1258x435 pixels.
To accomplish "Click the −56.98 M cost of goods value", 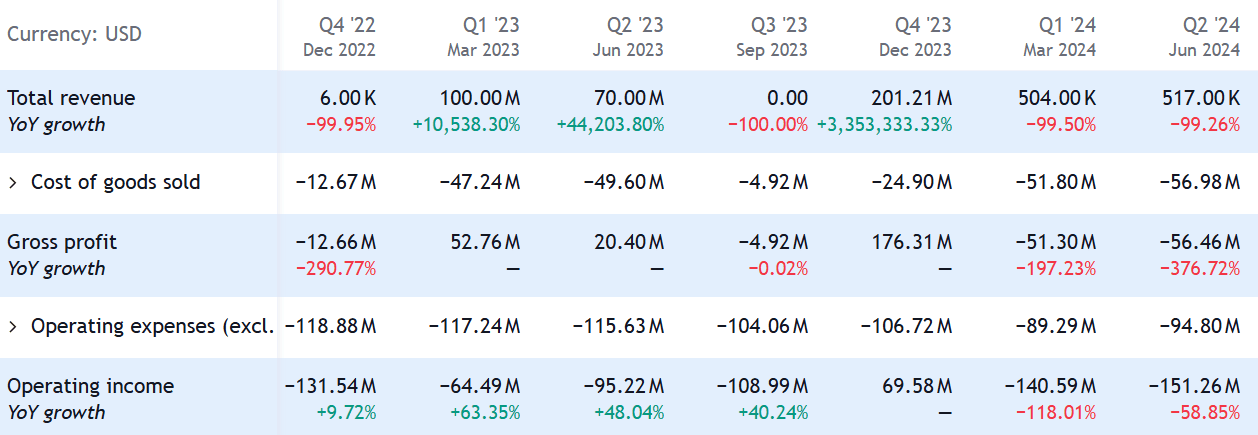I will coord(1199,182).
